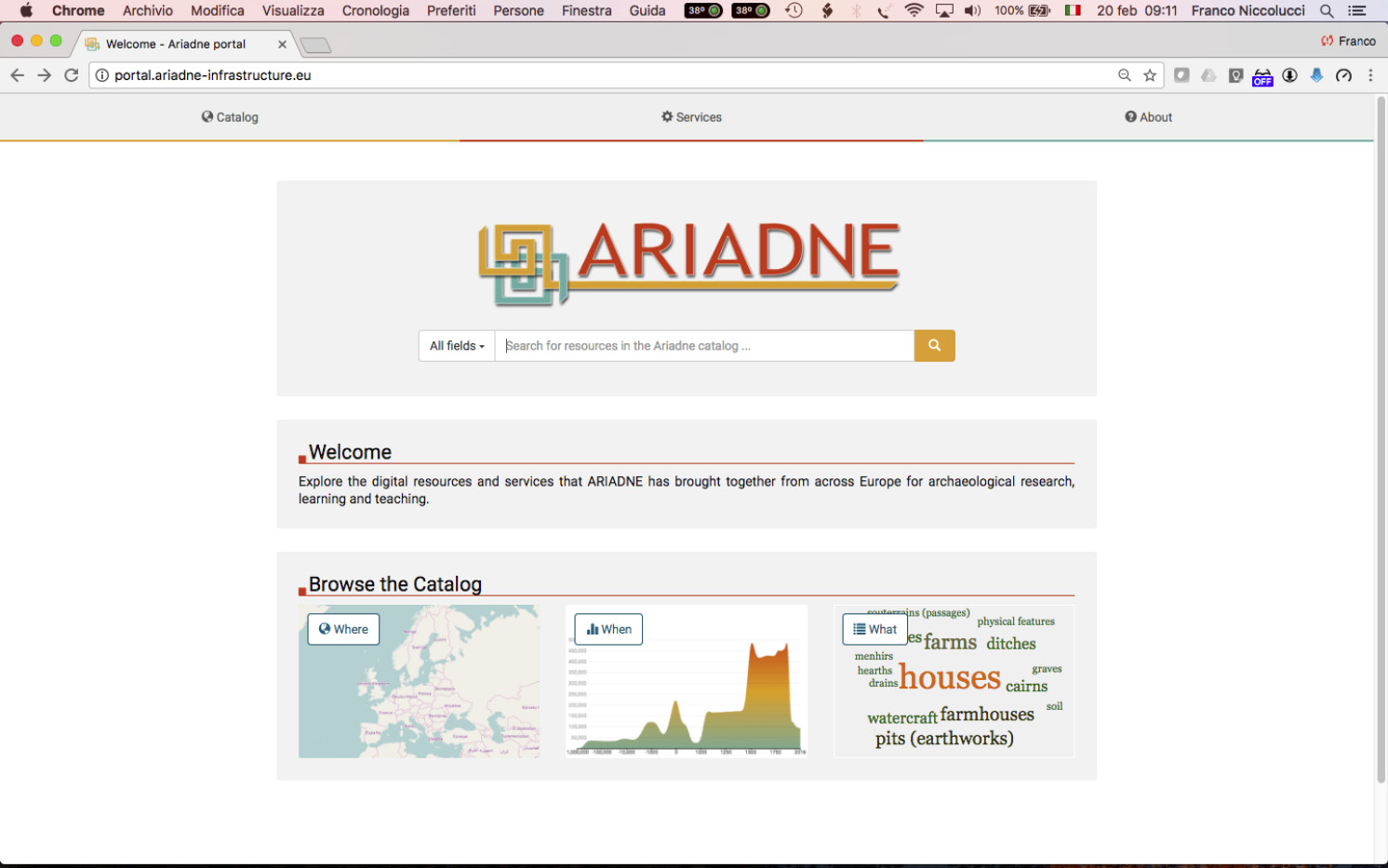Open Spotlight search in menu bar
The height and width of the screenshot is (868, 1388).
1327,10
